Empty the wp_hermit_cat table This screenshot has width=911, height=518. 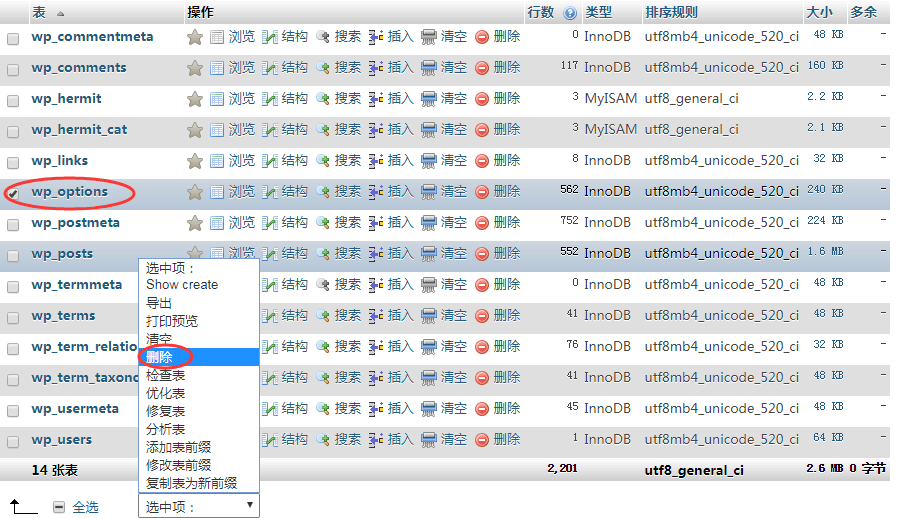444,130
